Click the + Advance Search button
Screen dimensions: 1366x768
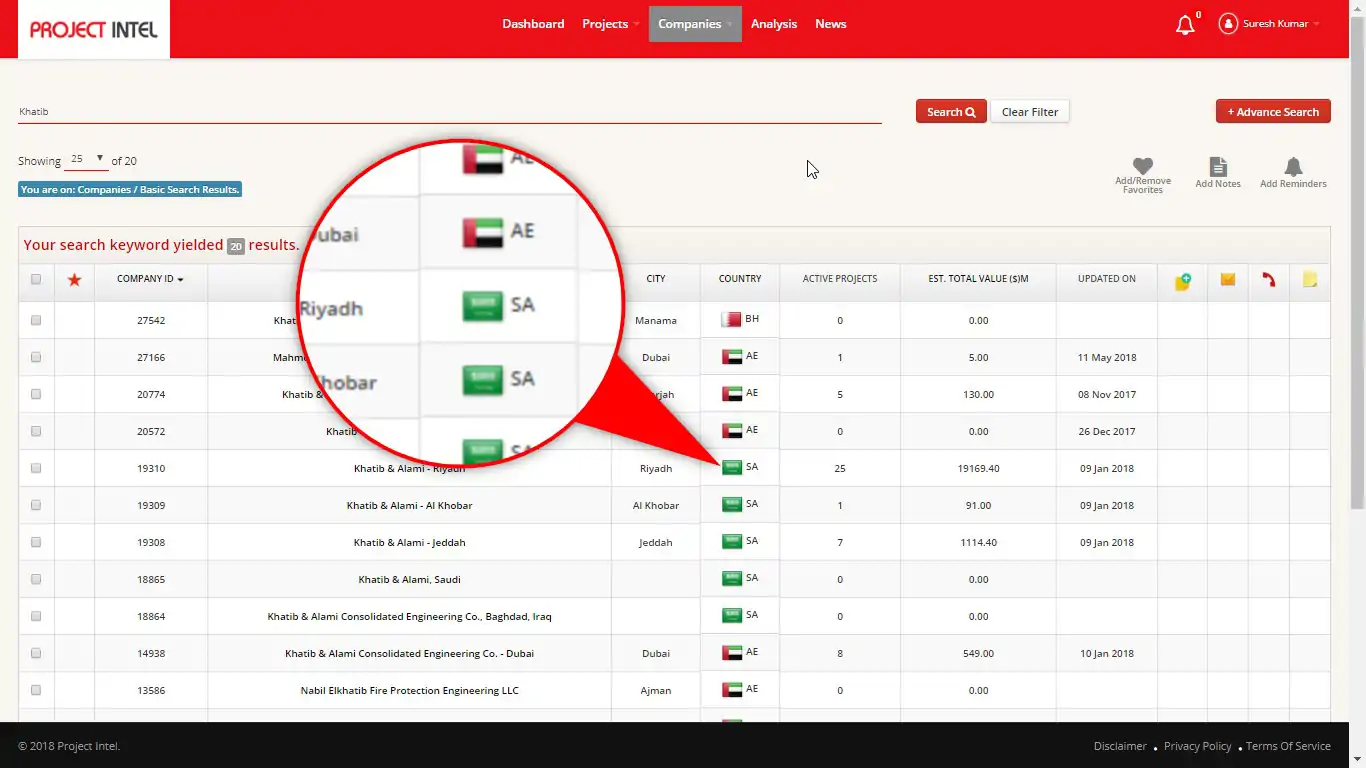[1273, 112]
